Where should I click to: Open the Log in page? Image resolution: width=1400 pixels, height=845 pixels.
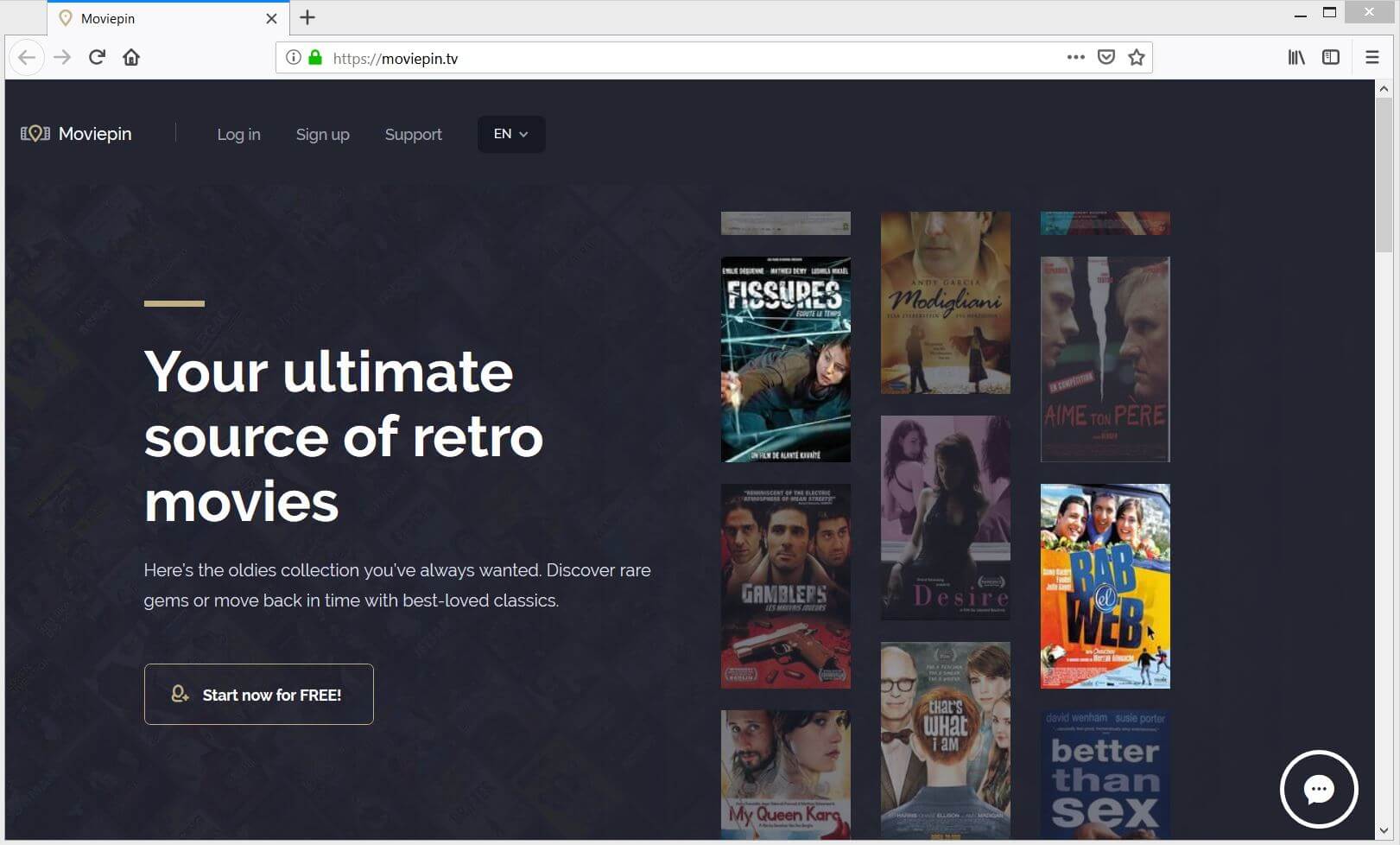click(238, 135)
